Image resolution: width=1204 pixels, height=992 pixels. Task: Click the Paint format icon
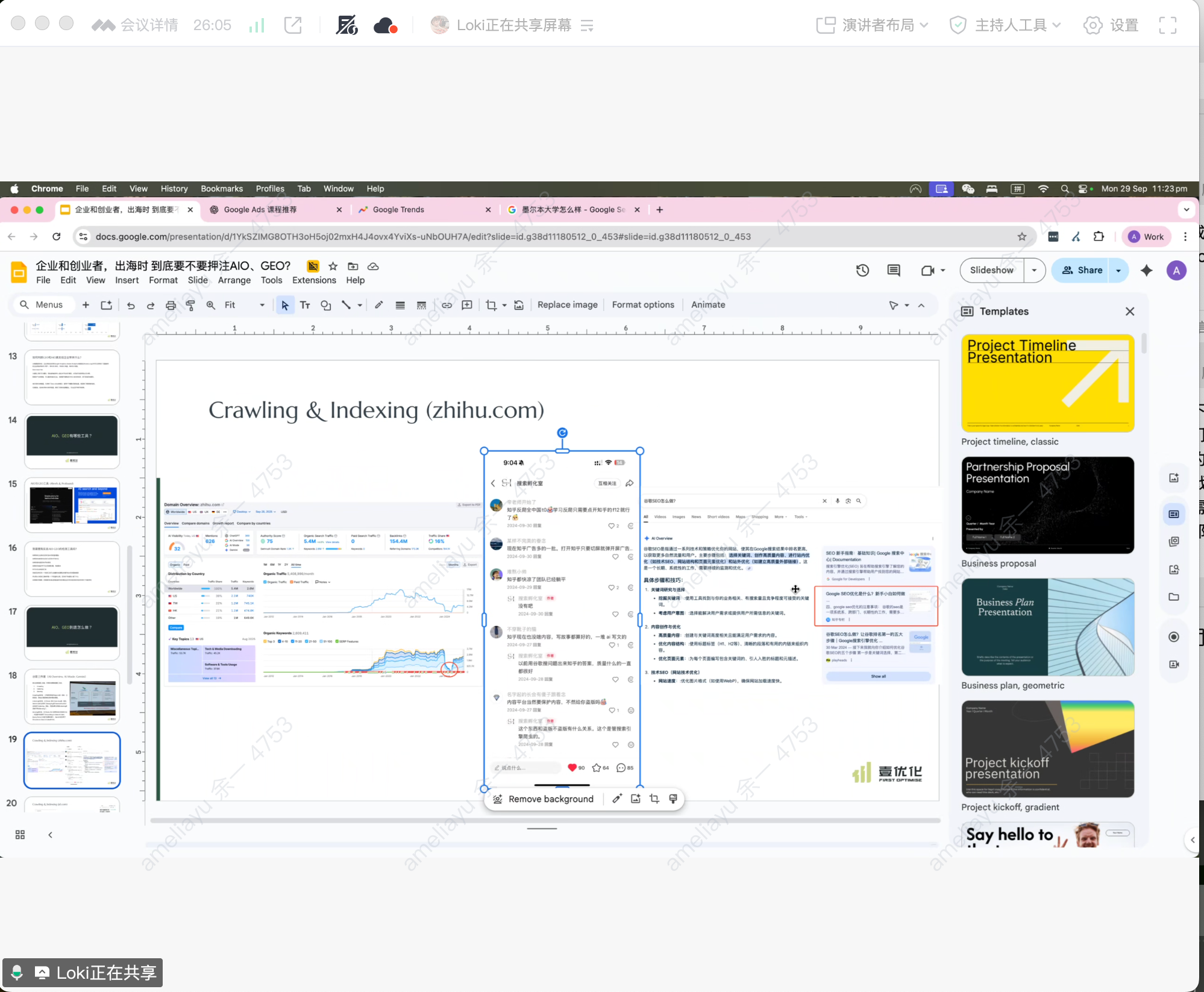[x=190, y=305]
